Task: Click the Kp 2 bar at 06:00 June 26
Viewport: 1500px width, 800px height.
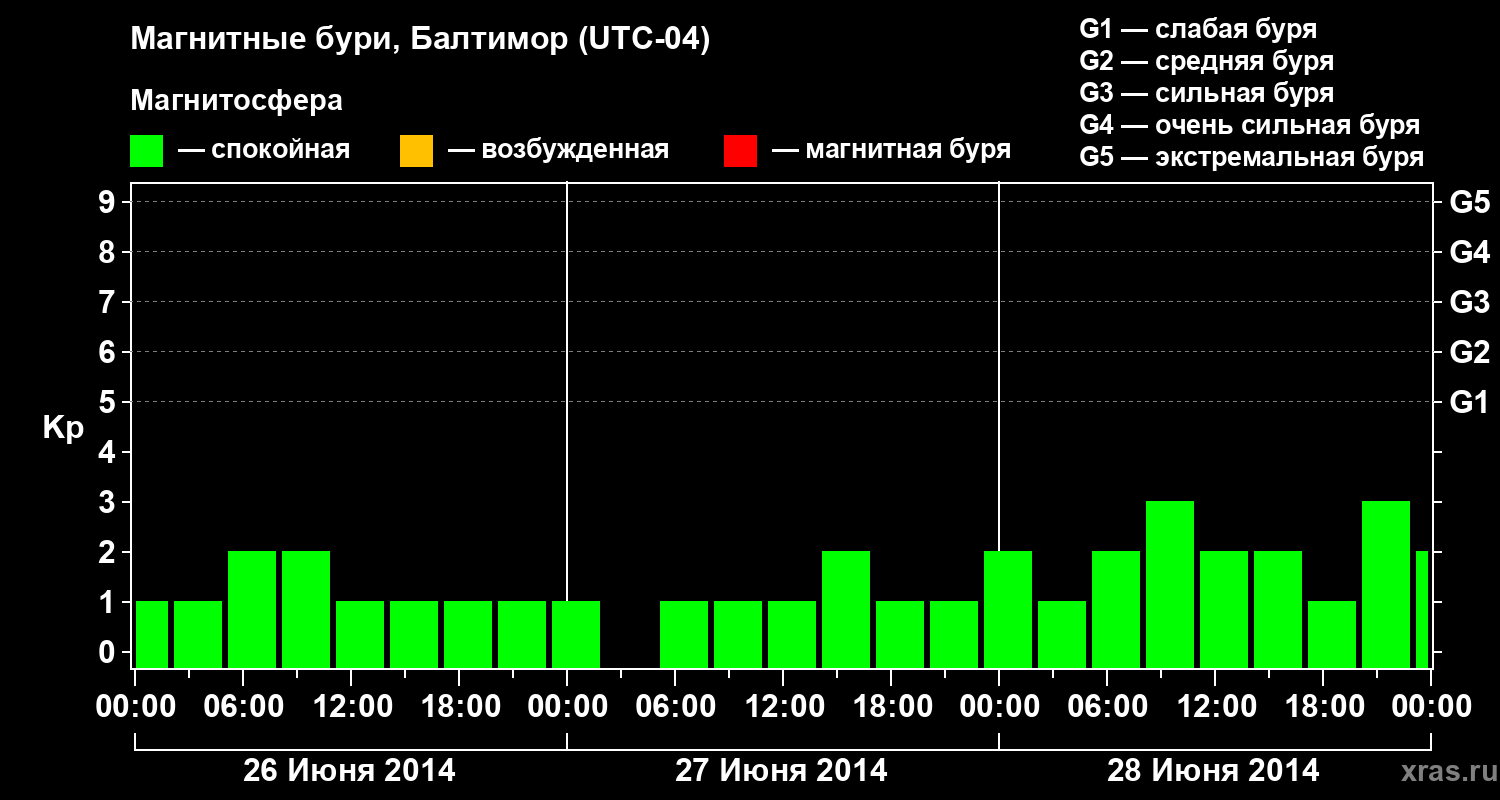Action: pyautogui.click(x=252, y=609)
